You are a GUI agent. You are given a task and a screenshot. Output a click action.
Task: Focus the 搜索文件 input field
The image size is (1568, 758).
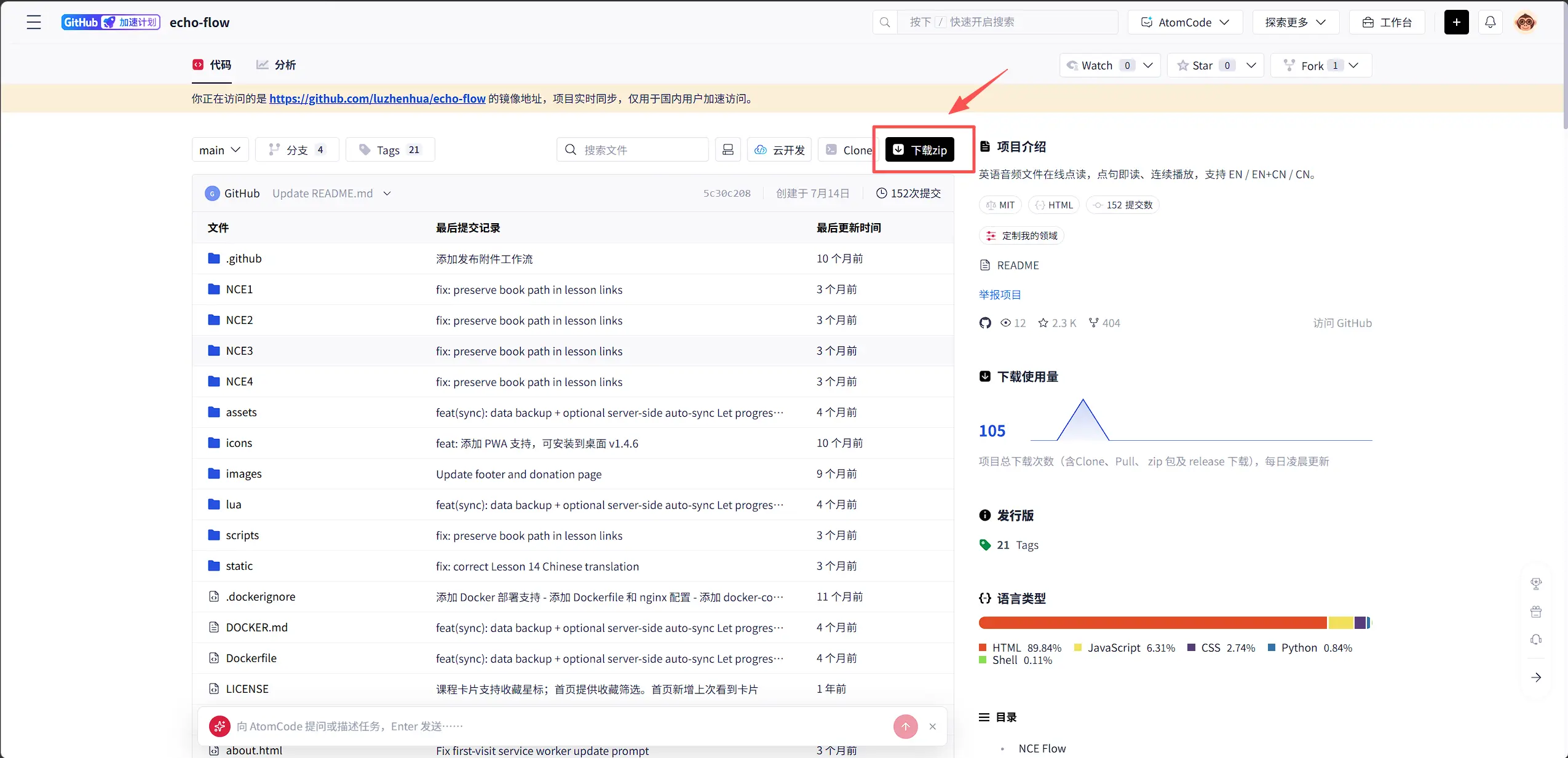[x=633, y=150]
